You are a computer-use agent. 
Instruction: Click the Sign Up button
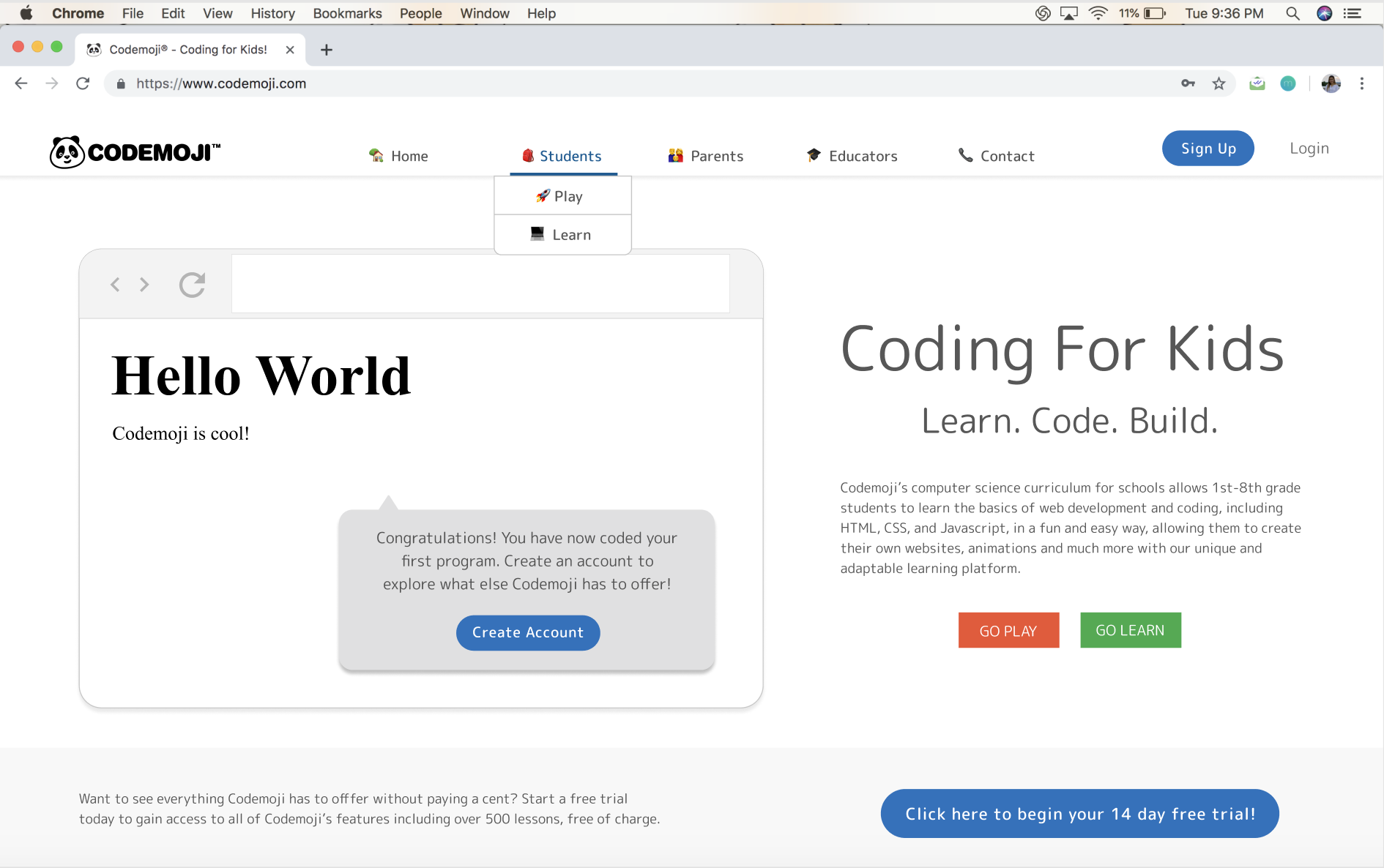1208,148
